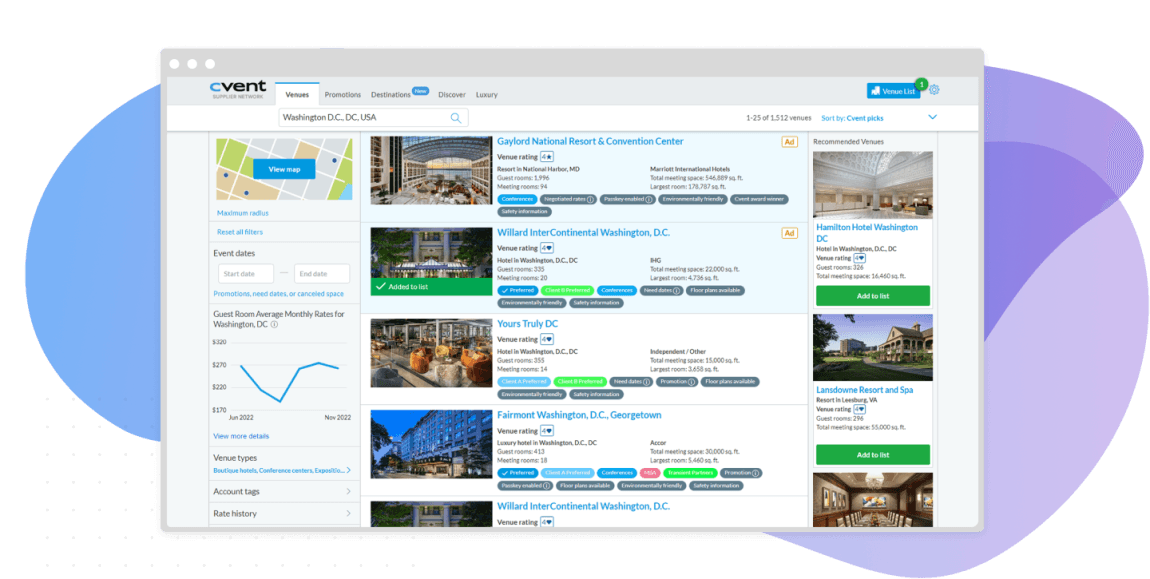Click Hamilton Hotel venue rating badge

click(859, 258)
